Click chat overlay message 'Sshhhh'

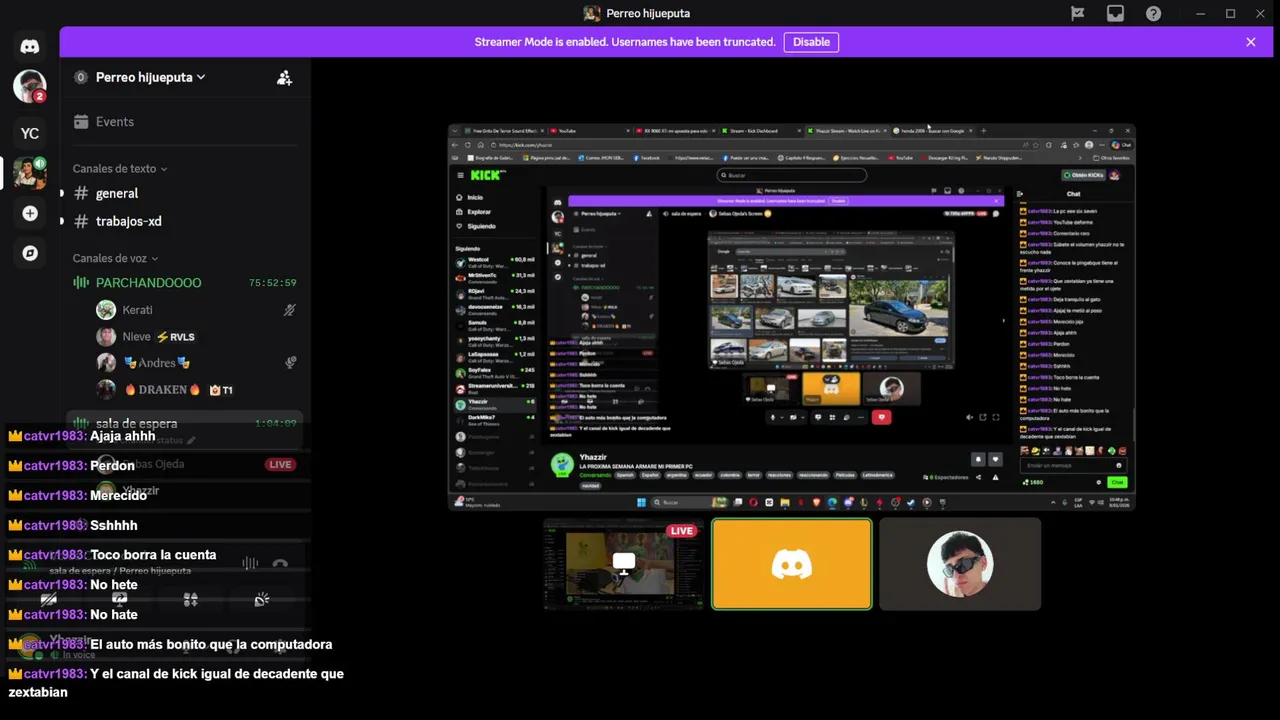114,525
